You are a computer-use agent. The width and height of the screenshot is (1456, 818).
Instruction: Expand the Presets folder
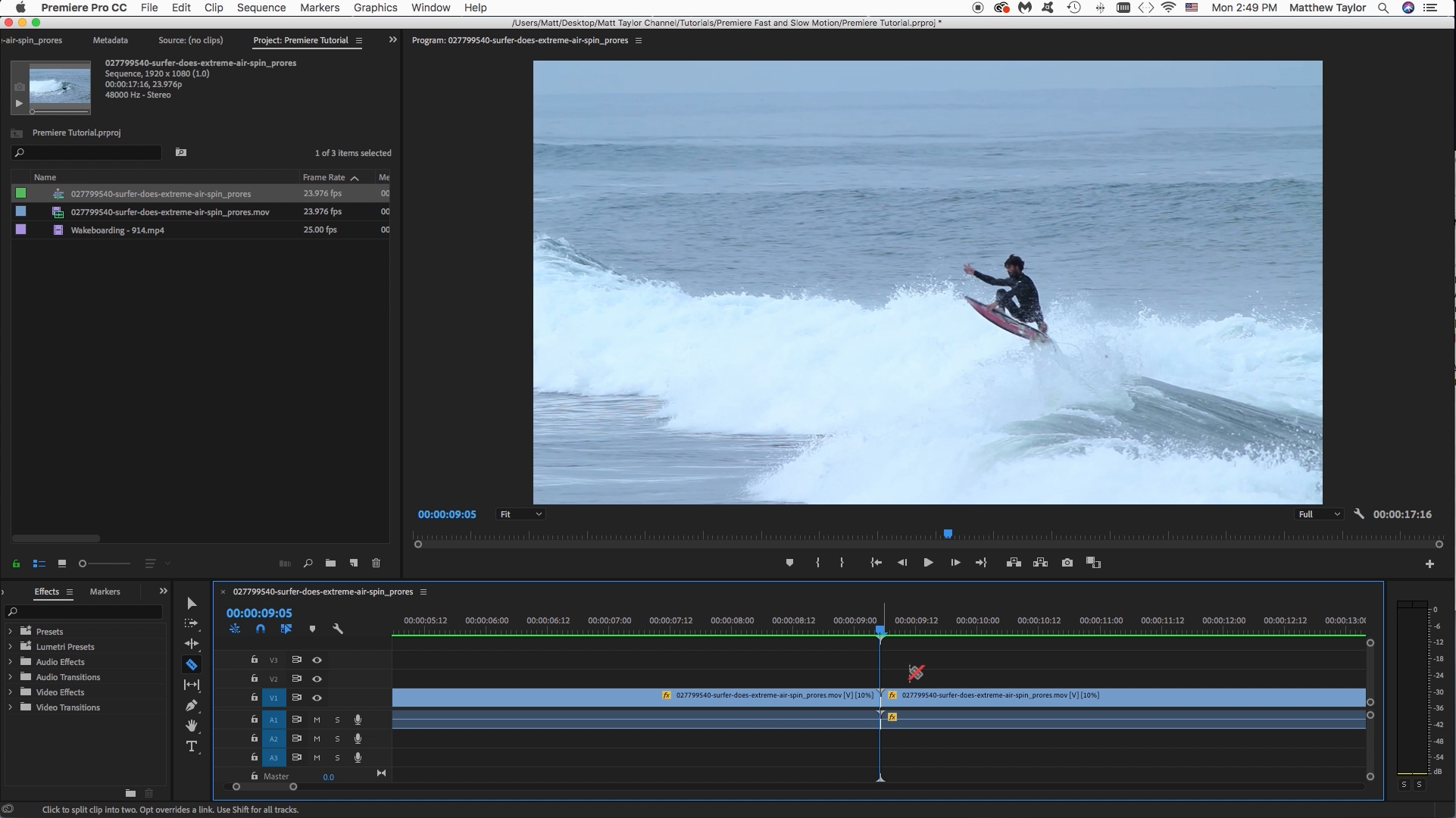click(x=10, y=631)
